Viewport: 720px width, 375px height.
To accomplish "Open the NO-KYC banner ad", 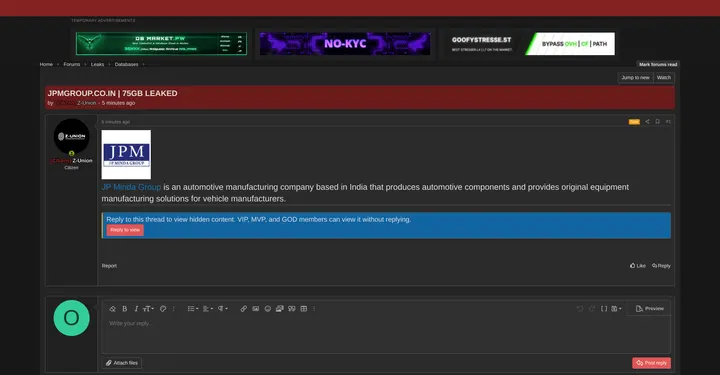I will tap(345, 44).
